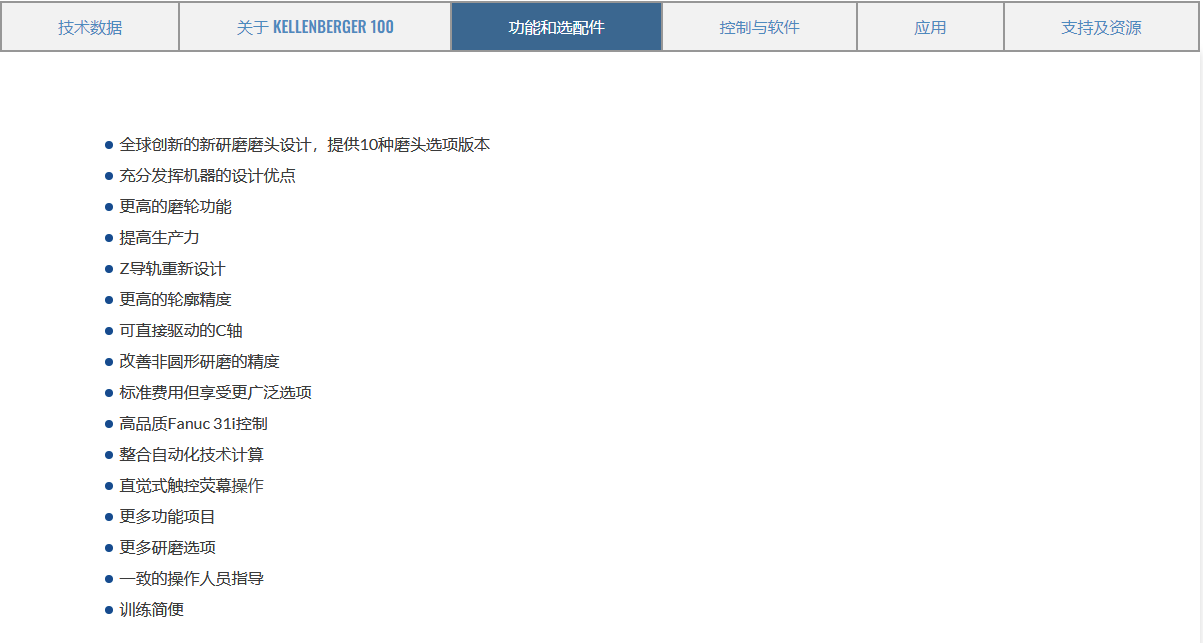
Task: Click the 直觉式触控荧幕操作 list item
Action: (191, 486)
